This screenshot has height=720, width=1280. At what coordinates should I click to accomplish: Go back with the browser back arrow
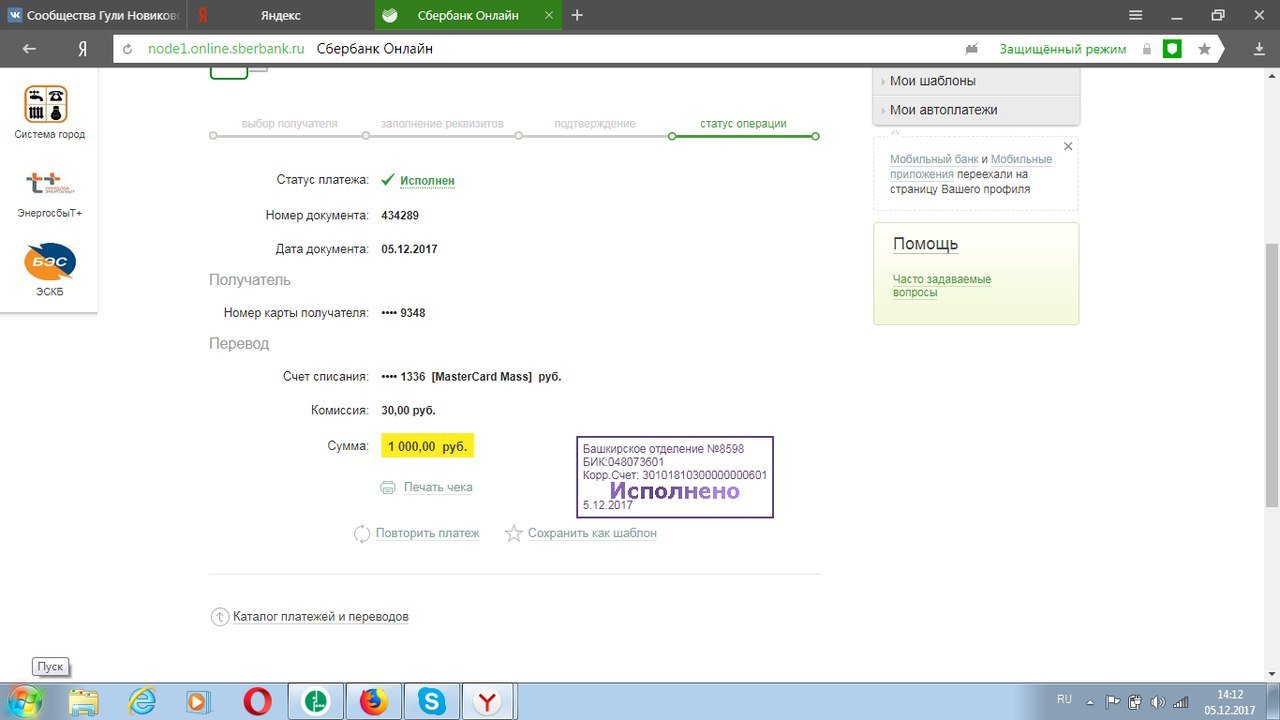coord(29,49)
